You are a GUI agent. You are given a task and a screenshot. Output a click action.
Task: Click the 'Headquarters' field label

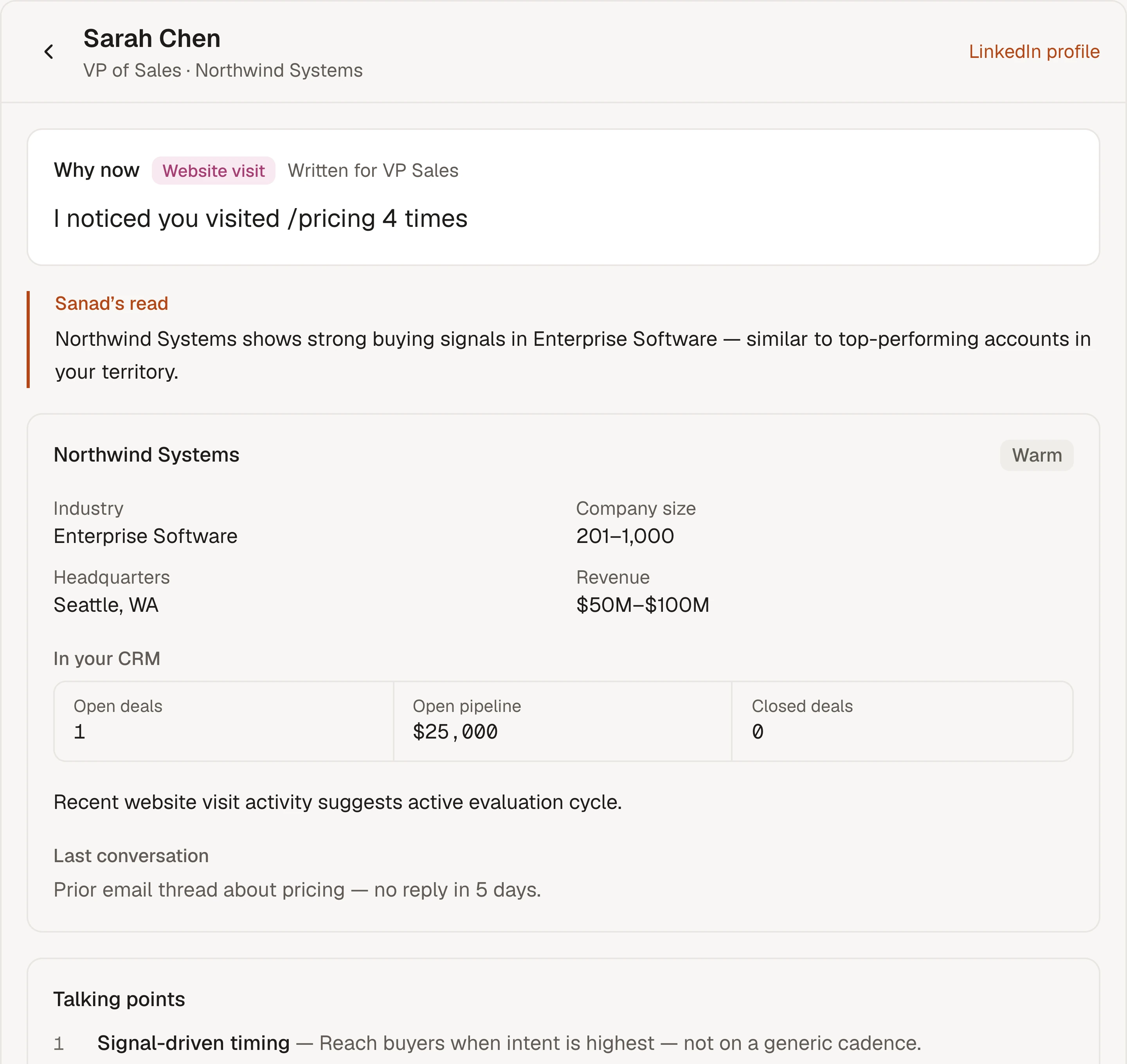tap(112, 577)
